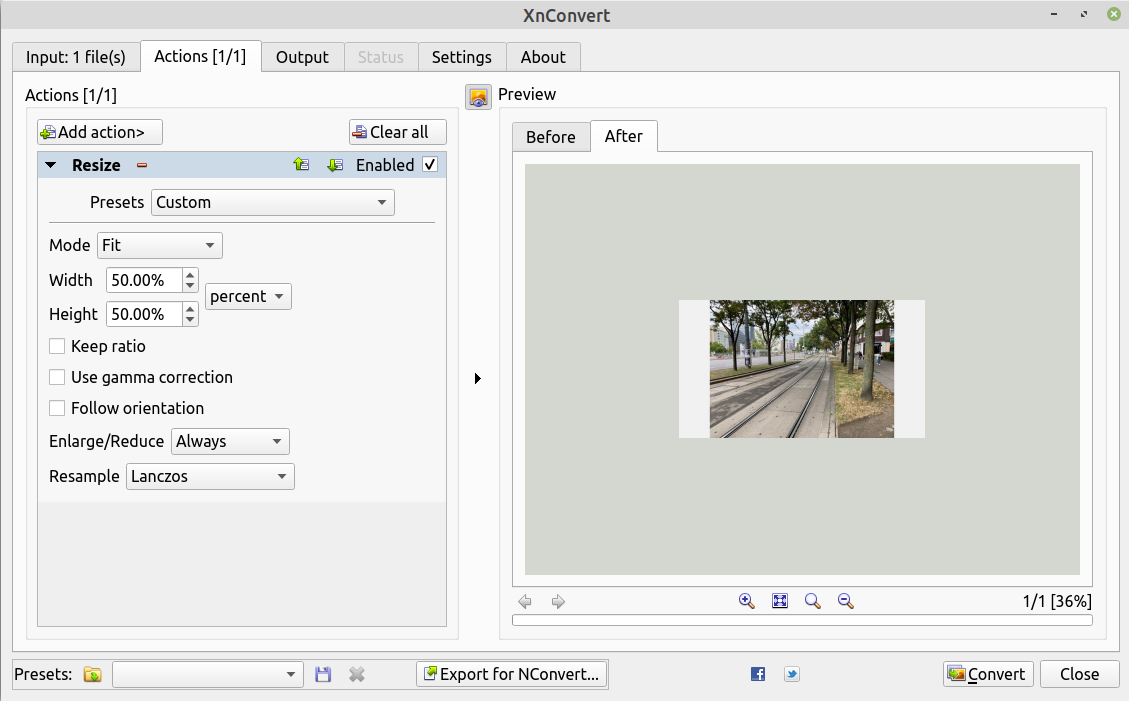Click inside the Width value field

pos(142,281)
